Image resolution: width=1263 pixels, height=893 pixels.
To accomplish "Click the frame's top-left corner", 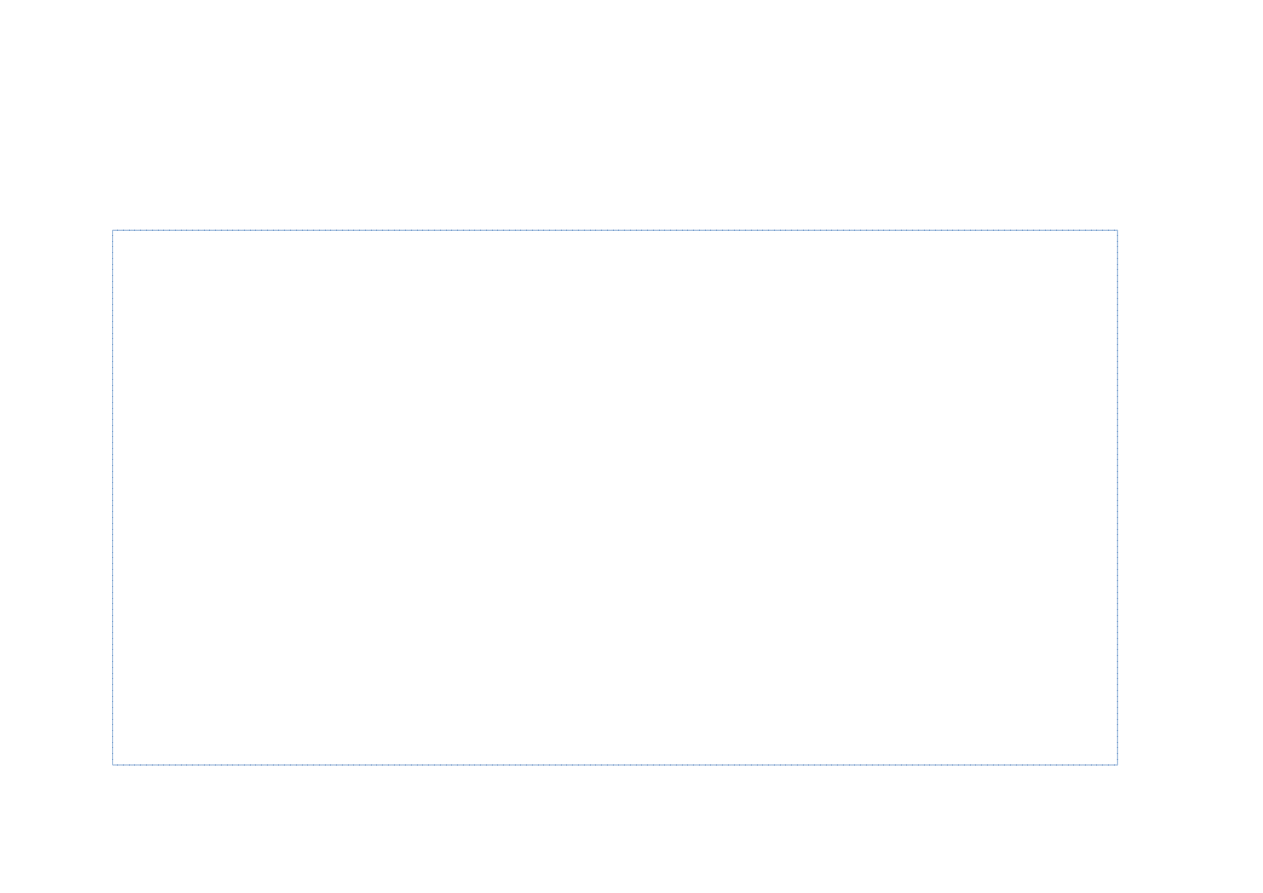I will (113, 231).
